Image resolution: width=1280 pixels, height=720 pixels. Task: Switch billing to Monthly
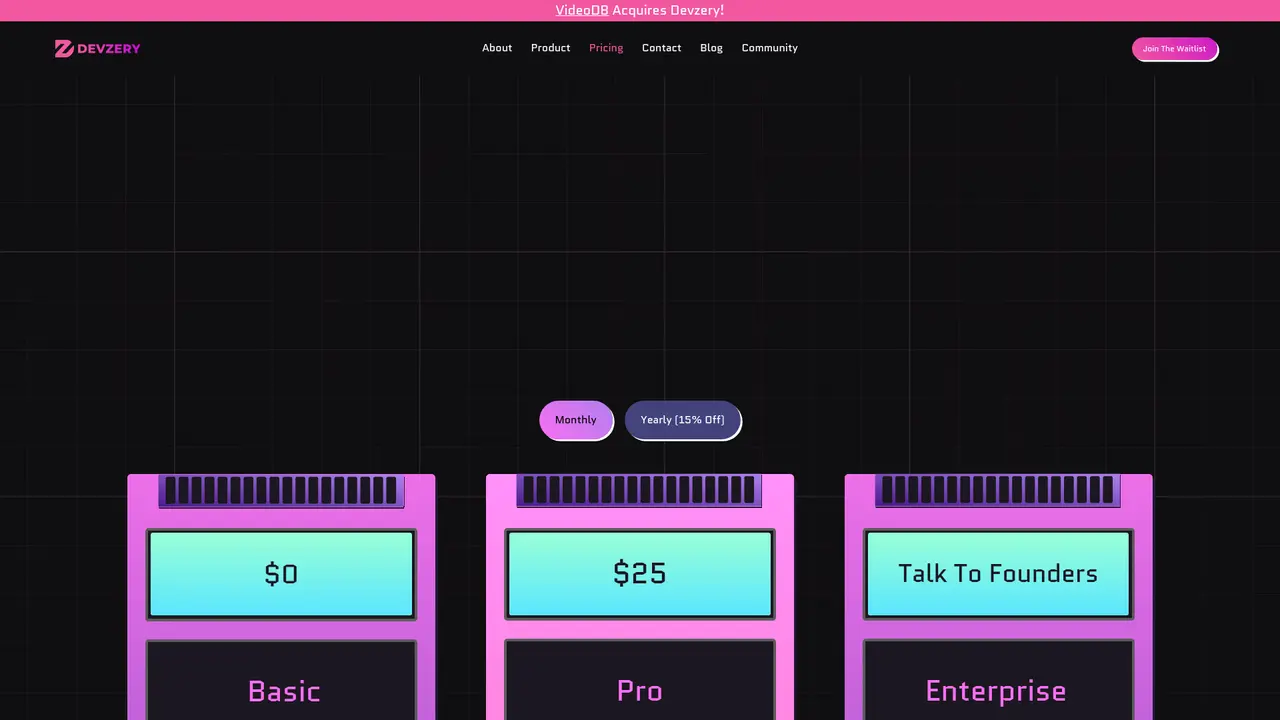pos(576,420)
